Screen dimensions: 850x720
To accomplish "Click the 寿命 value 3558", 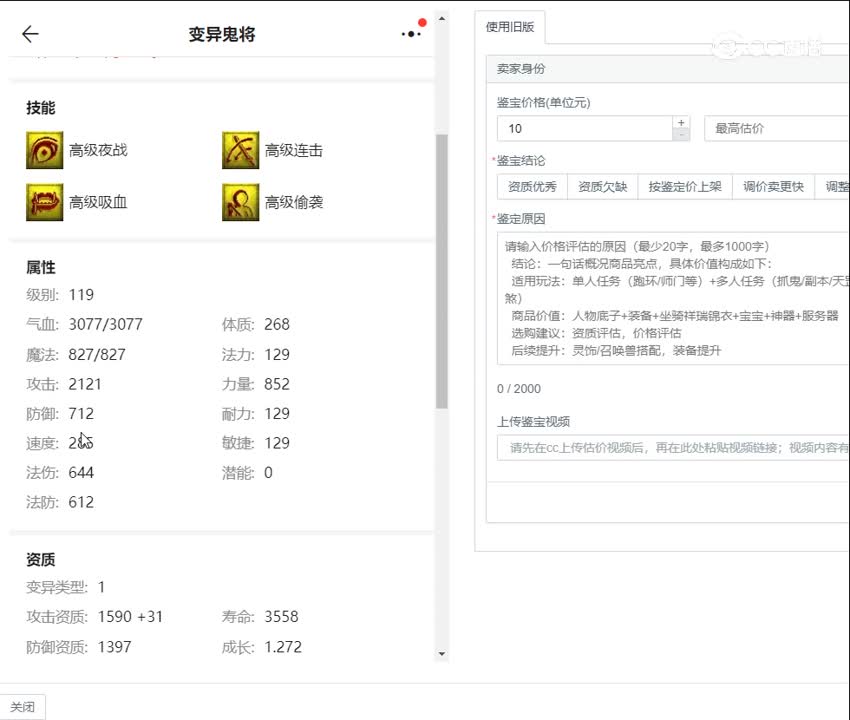I will pyautogui.click(x=281, y=617).
